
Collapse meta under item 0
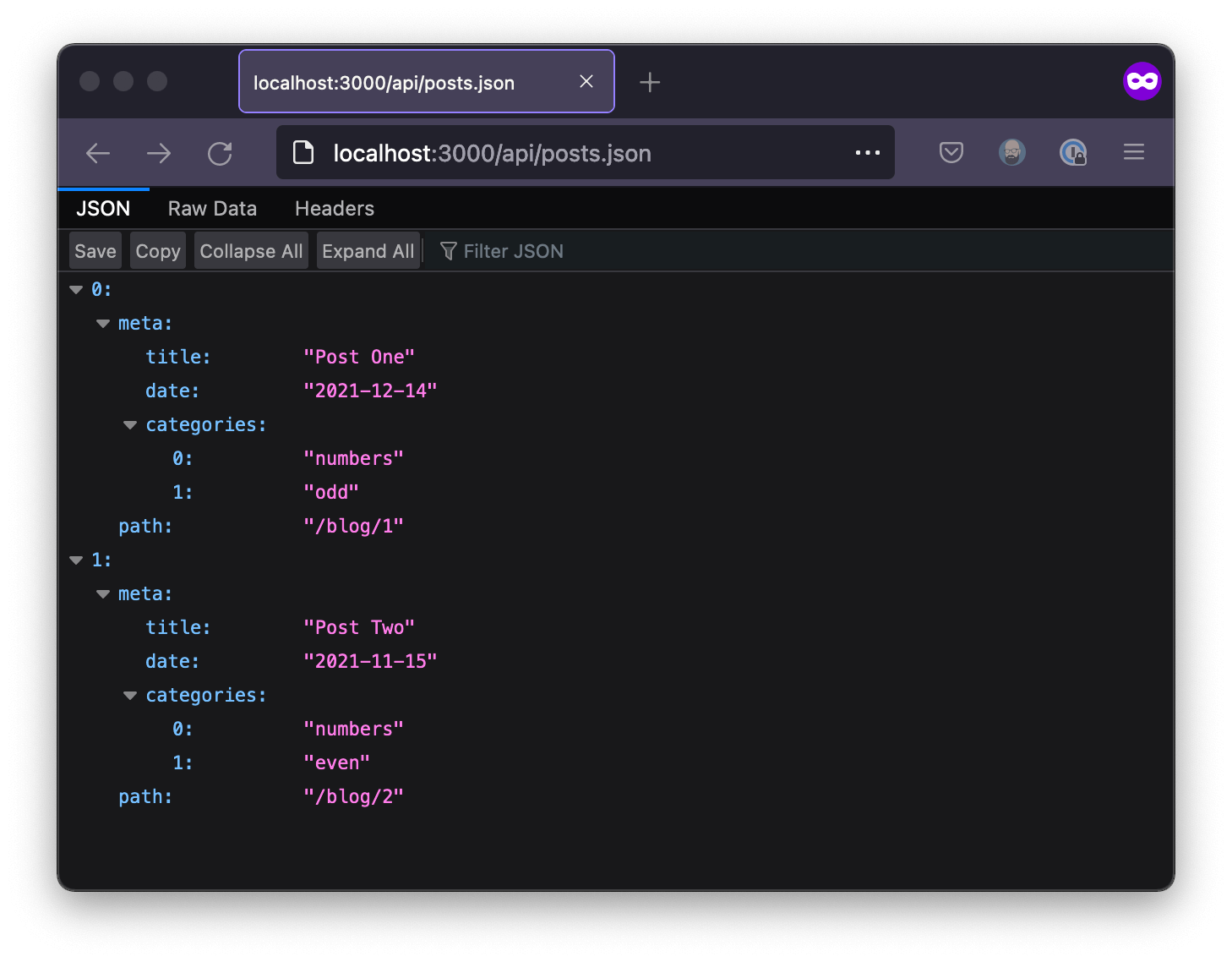pyautogui.click(x=103, y=324)
